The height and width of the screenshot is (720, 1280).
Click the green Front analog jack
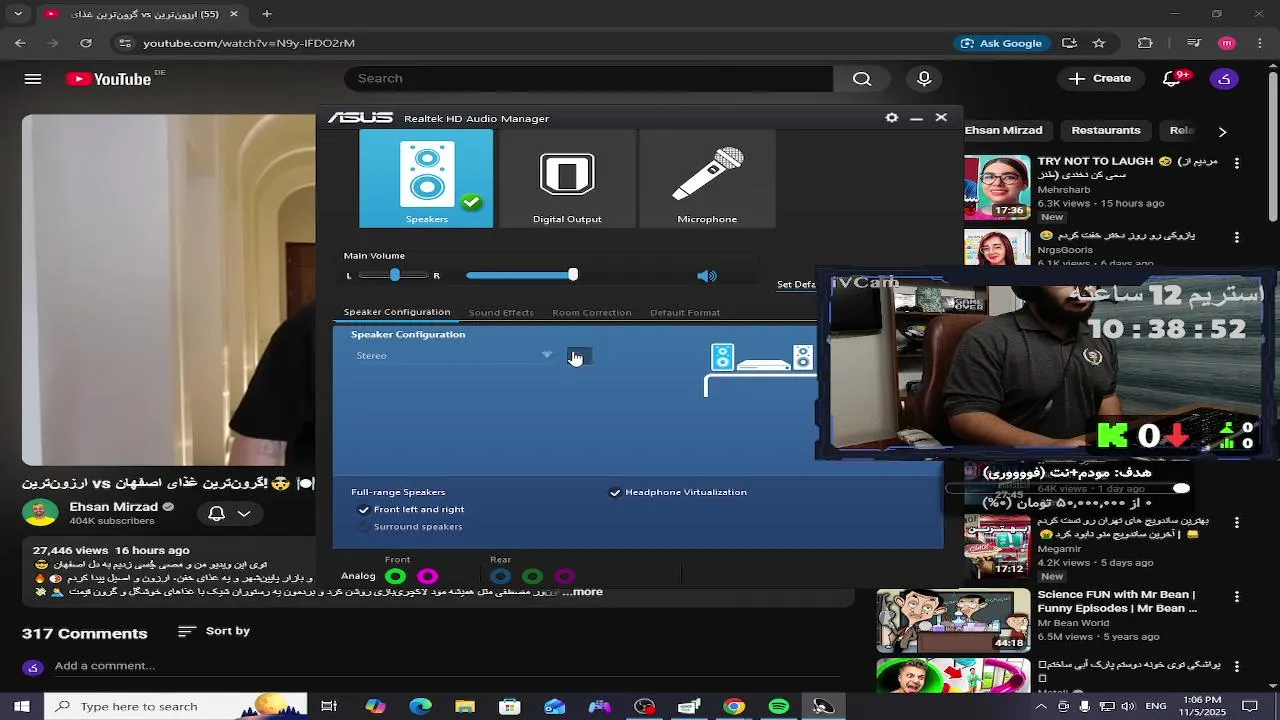(x=396, y=576)
